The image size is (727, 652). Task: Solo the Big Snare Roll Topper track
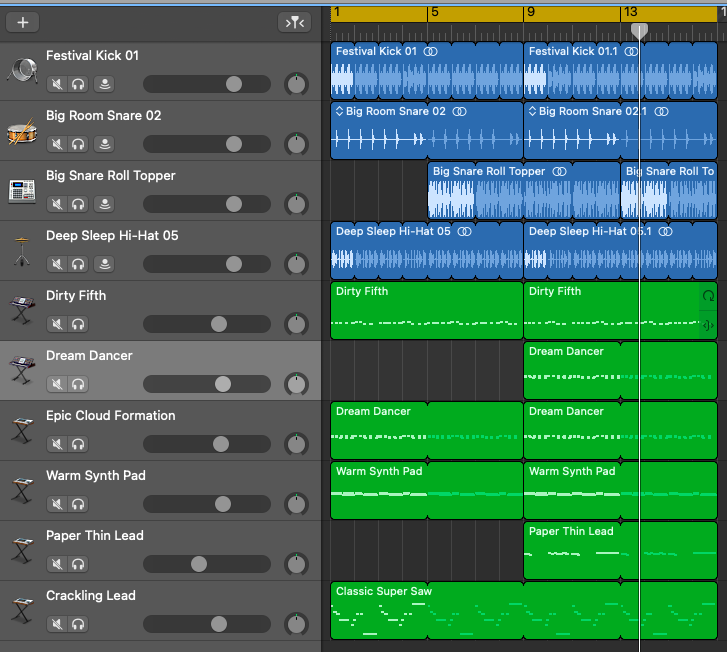pyautogui.click(x=78, y=204)
